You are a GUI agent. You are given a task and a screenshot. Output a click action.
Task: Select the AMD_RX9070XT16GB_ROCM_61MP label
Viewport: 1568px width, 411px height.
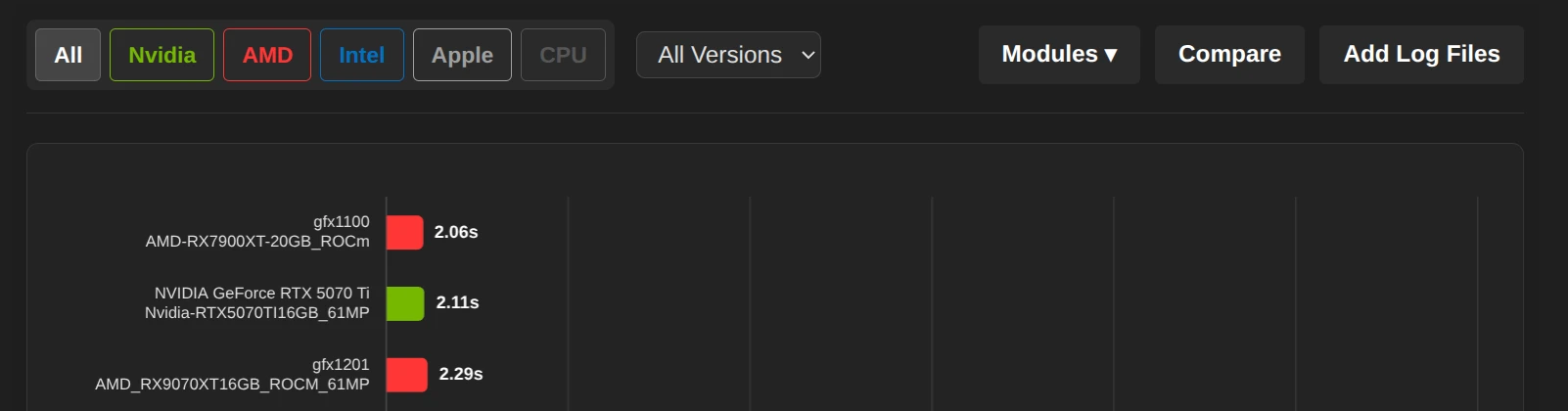click(232, 385)
